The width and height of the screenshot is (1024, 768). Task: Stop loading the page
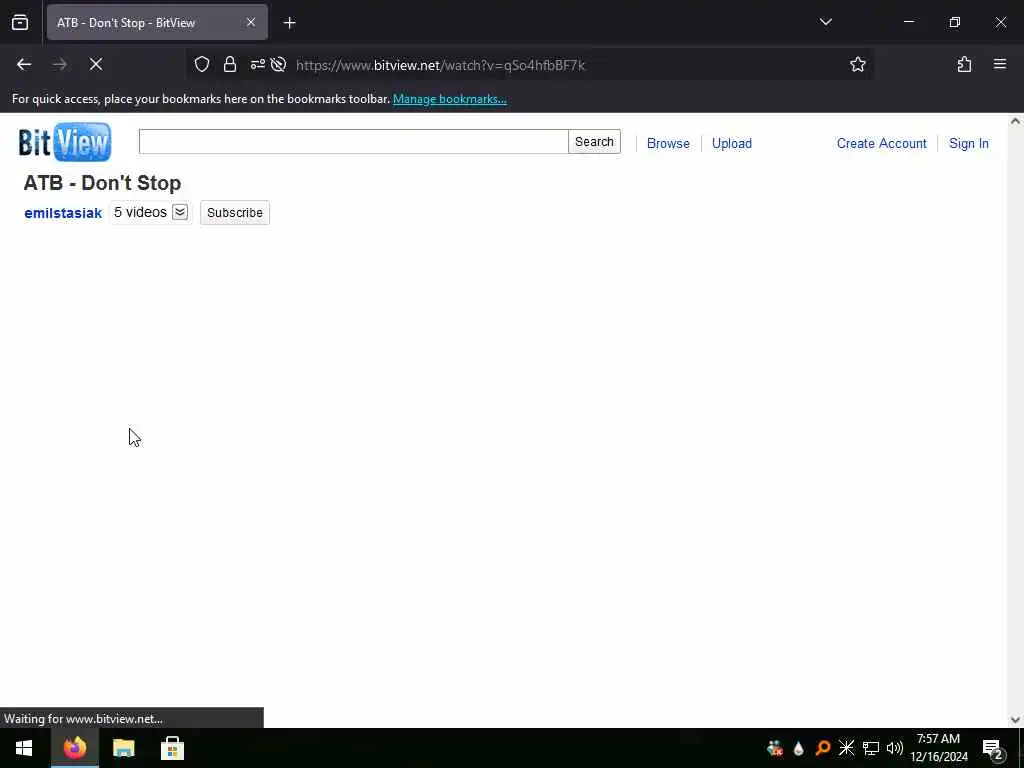(96, 65)
